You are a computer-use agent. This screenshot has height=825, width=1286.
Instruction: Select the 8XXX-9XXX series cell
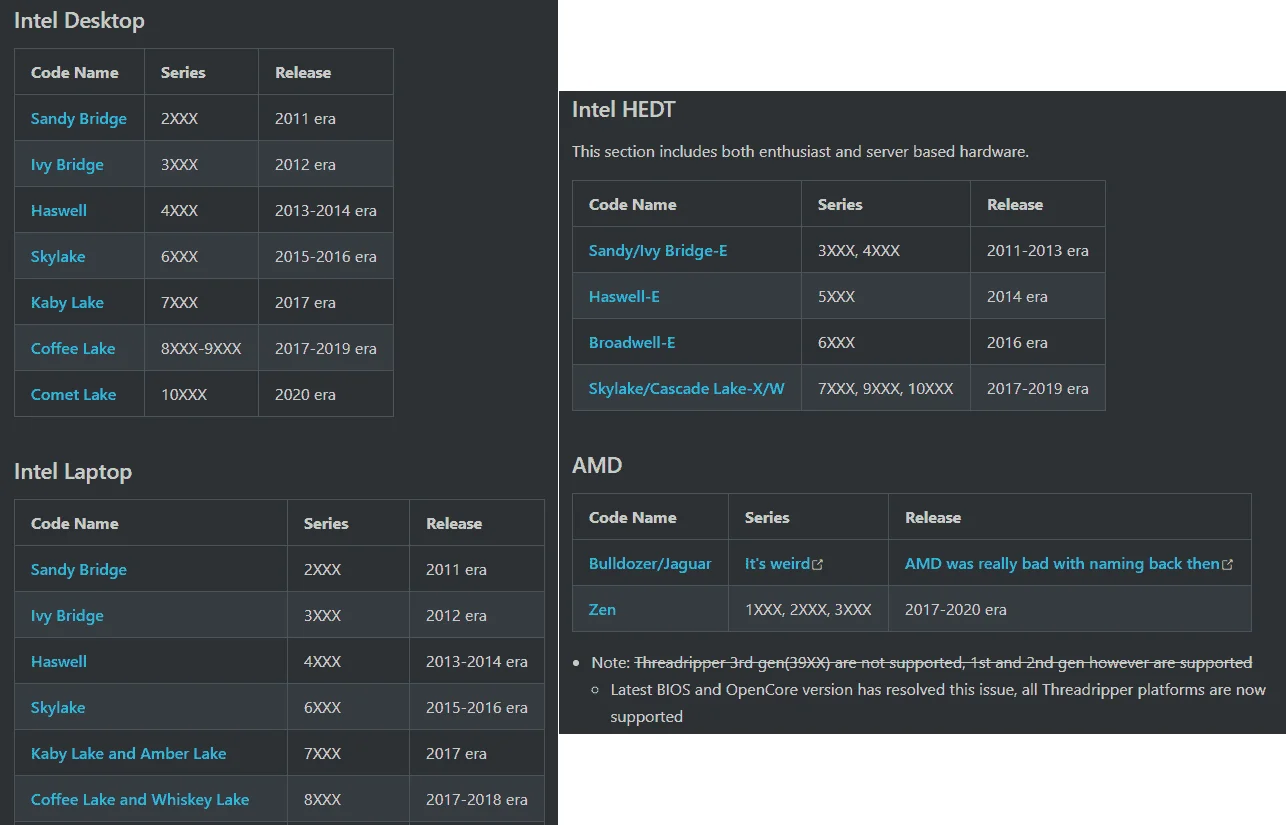pyautogui.click(x=201, y=348)
